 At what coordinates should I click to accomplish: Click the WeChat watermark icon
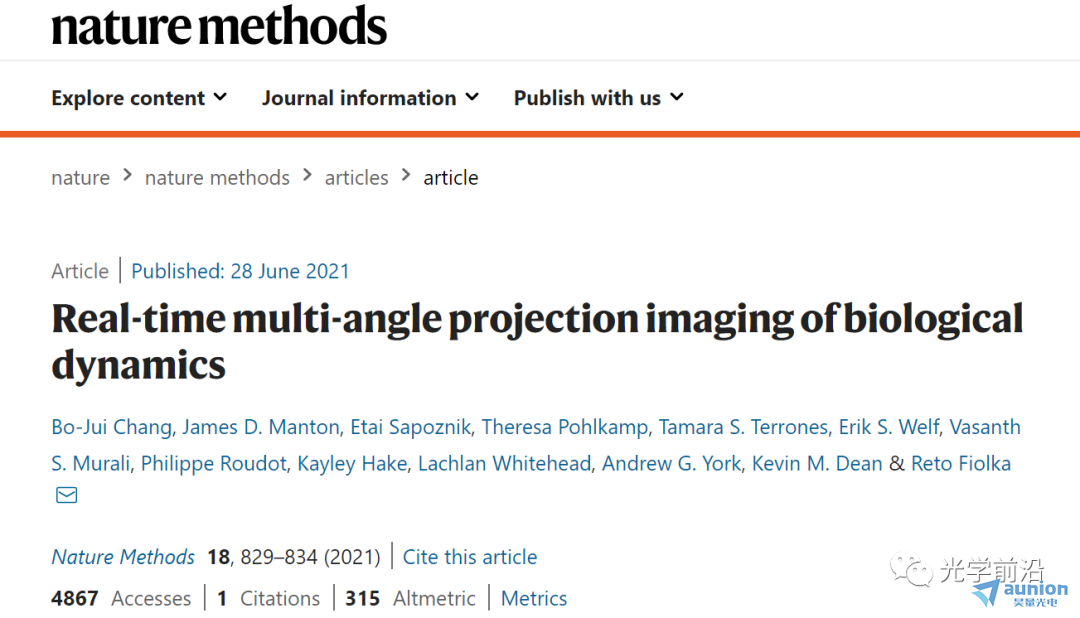click(911, 570)
